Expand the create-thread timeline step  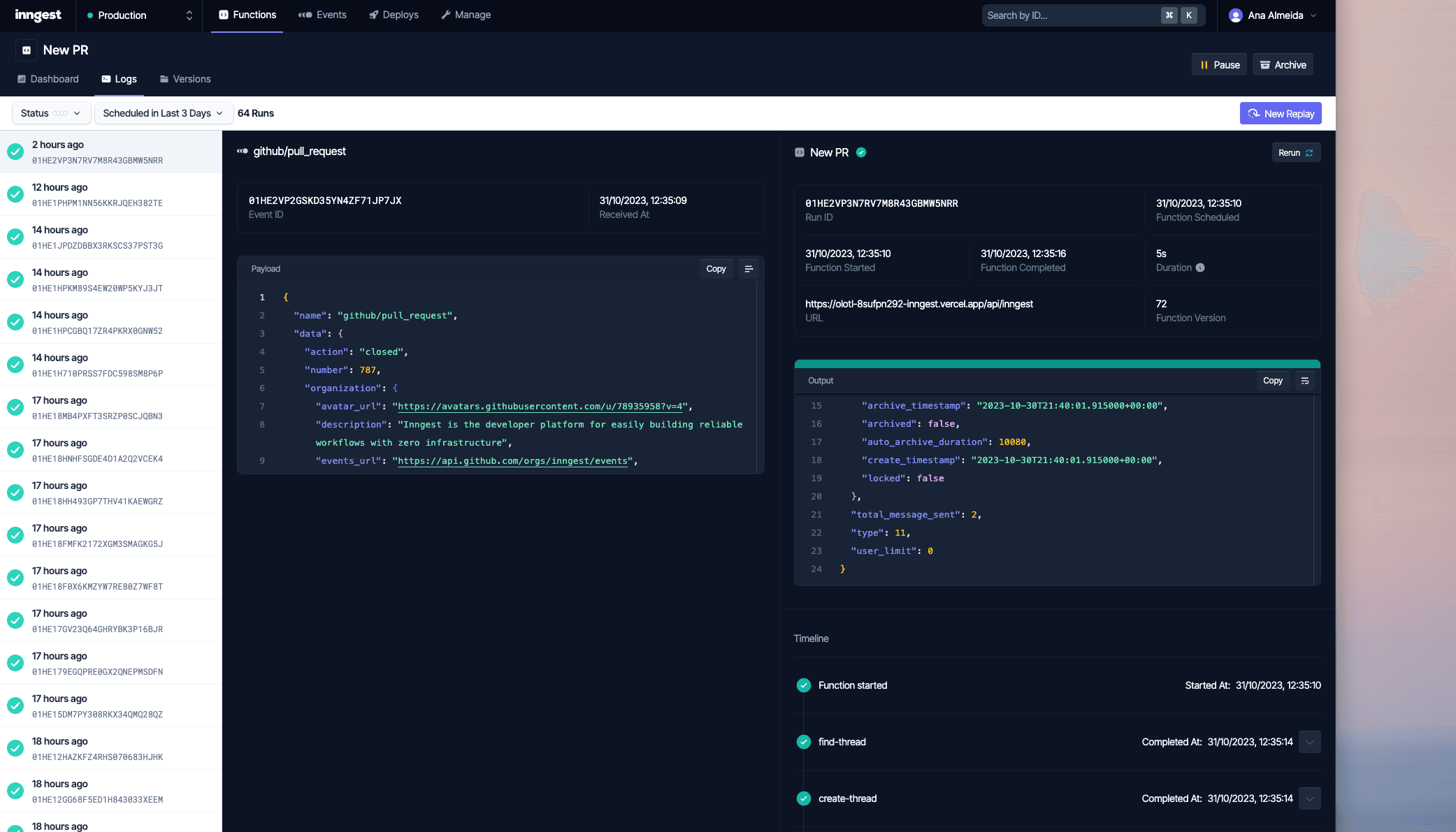[x=1310, y=798]
